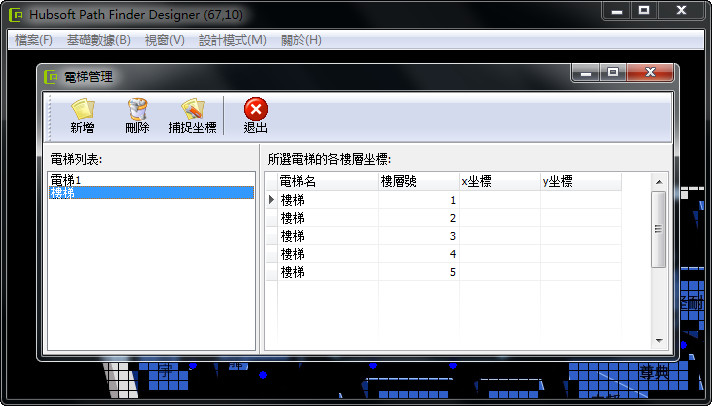
Task: Select 樓梯 in the elevator list
Action: click(x=62, y=193)
